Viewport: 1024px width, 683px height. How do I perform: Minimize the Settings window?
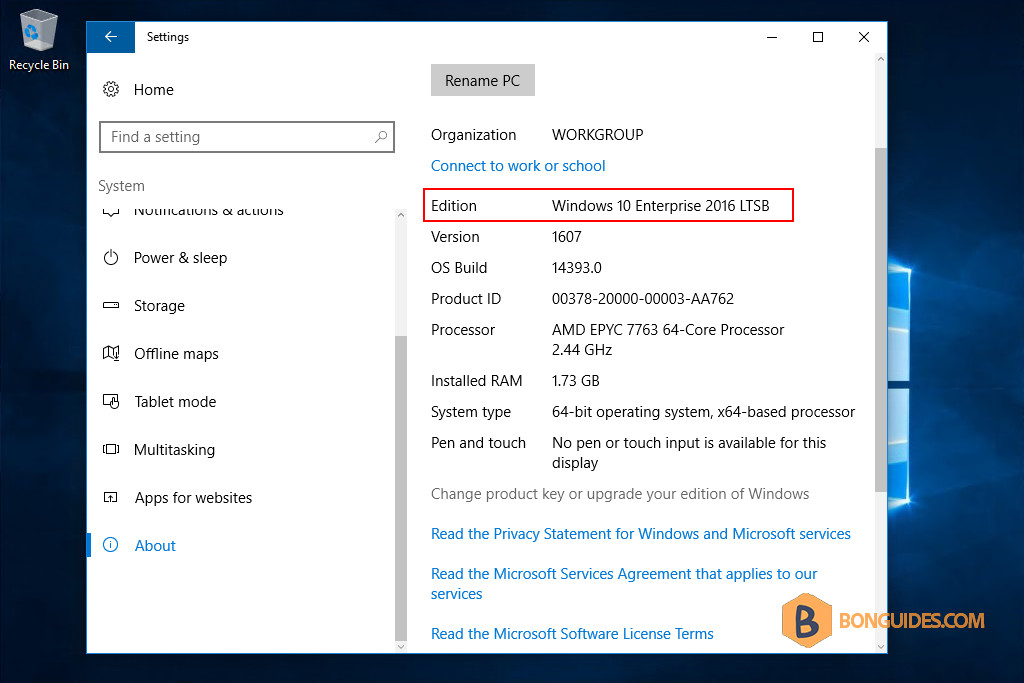(x=772, y=37)
